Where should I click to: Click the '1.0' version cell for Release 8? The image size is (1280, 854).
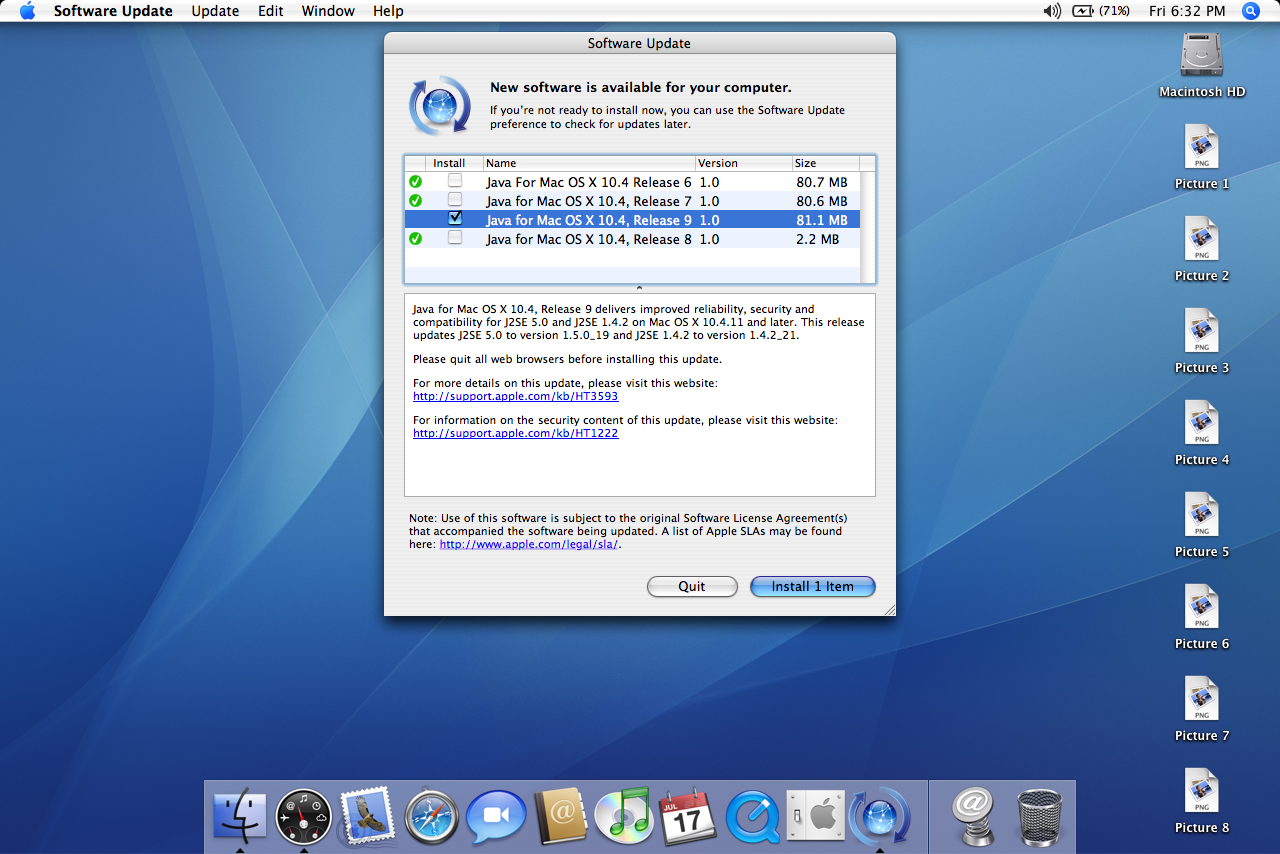(x=709, y=239)
